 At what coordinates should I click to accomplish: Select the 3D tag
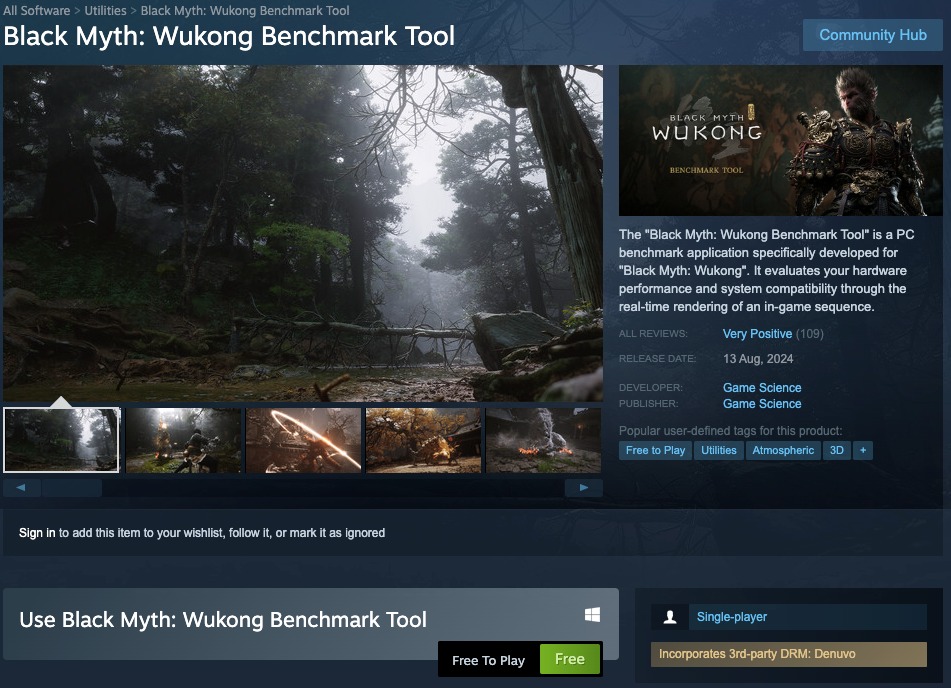[x=836, y=450]
